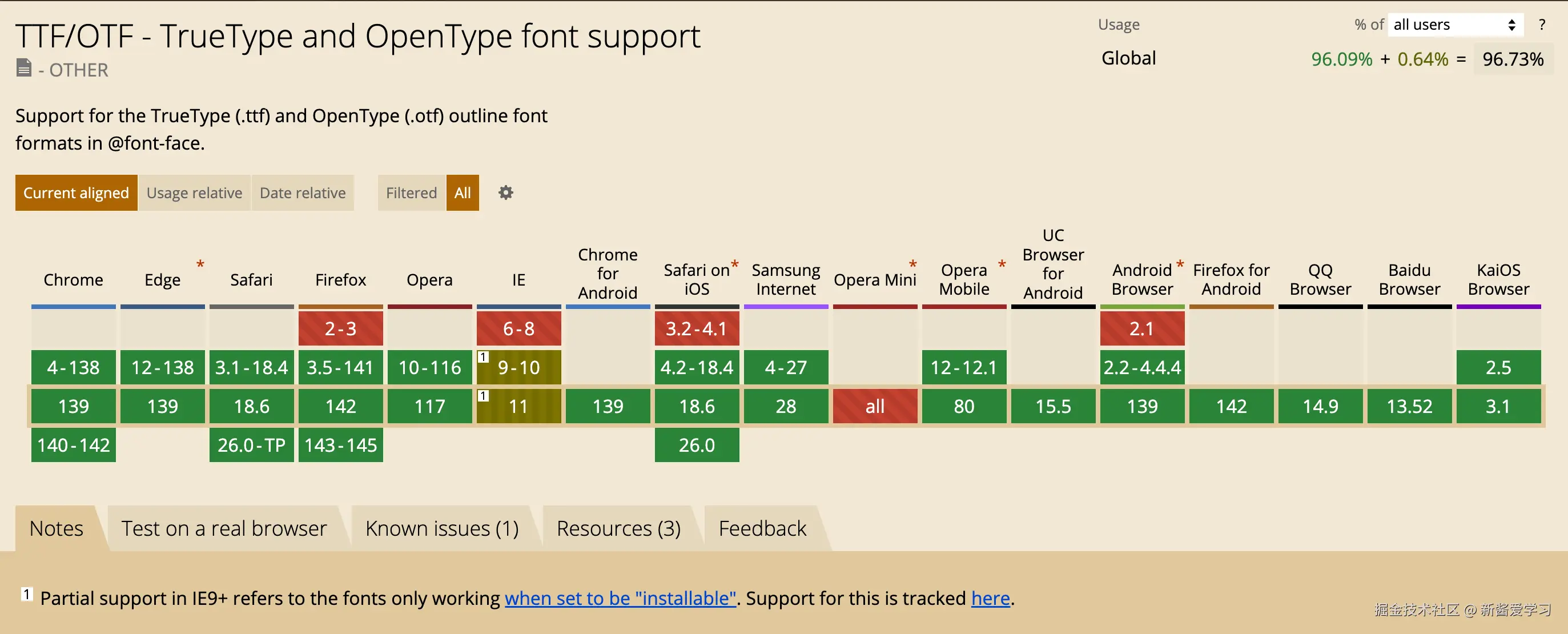This screenshot has width=1568, height=634.
Task: Expand the Firefox 143-145 version cell
Action: click(340, 445)
